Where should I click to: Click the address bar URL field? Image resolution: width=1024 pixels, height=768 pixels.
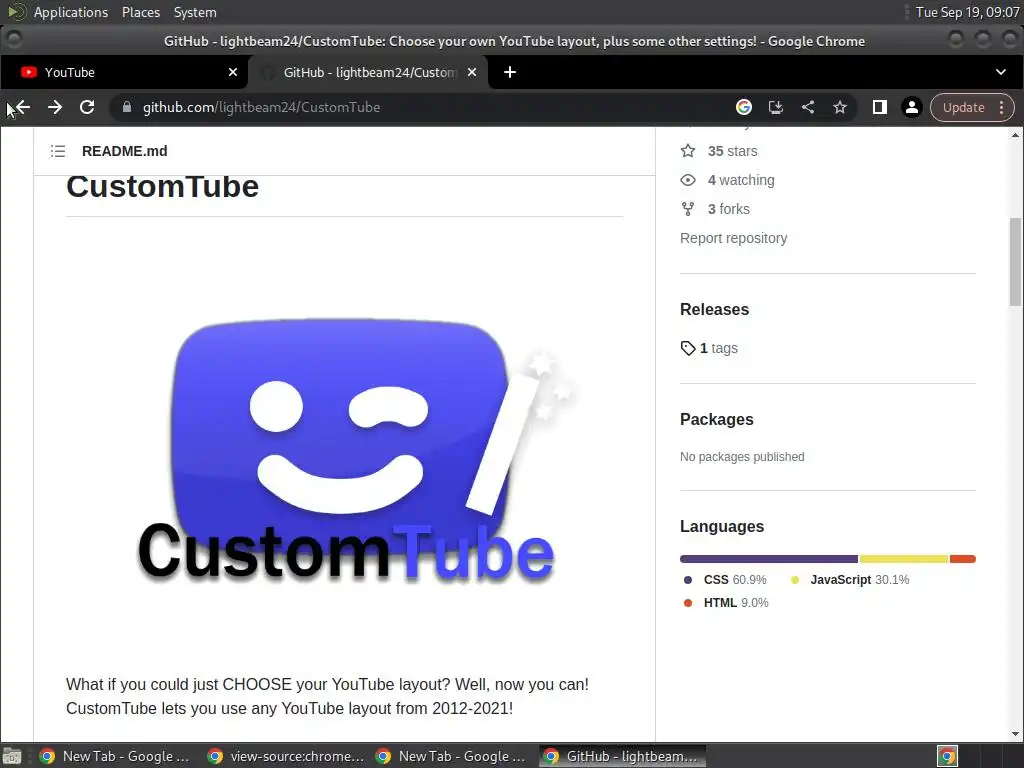[418, 107]
